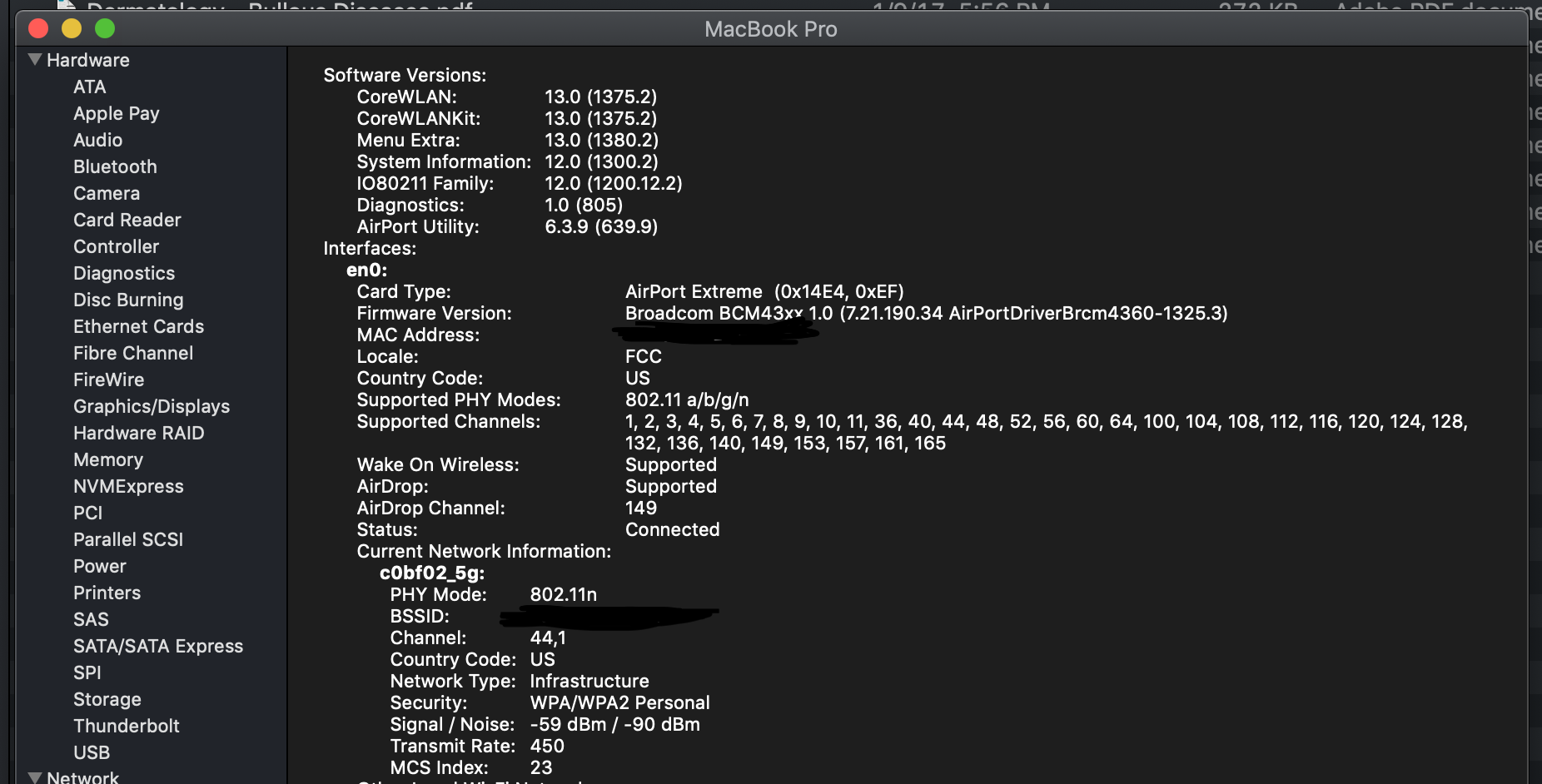Screen dimensions: 1542x784
Task: Click the Channel value 44,1
Action: pos(548,638)
